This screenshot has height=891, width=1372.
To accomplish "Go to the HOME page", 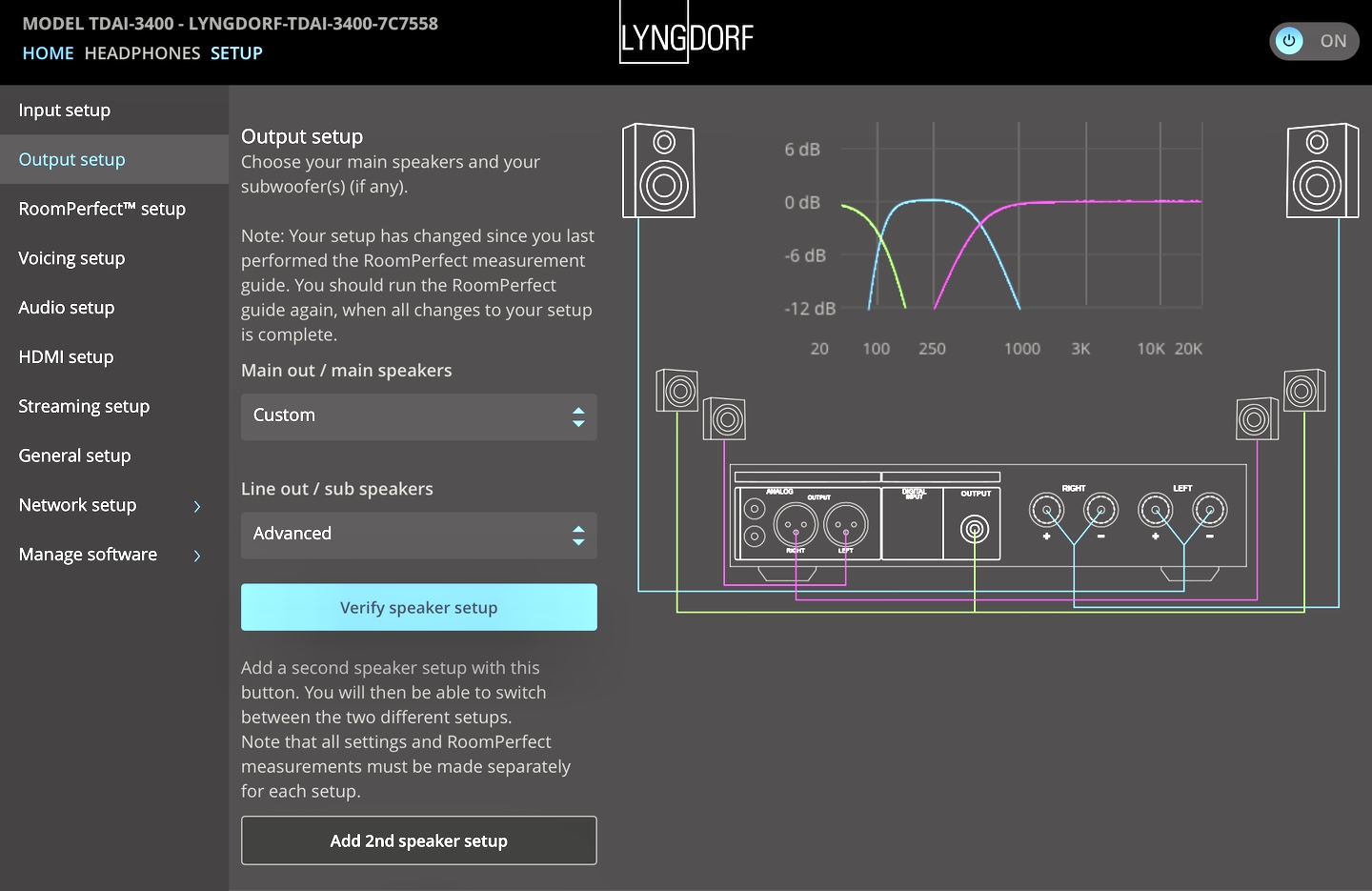I will [x=49, y=53].
